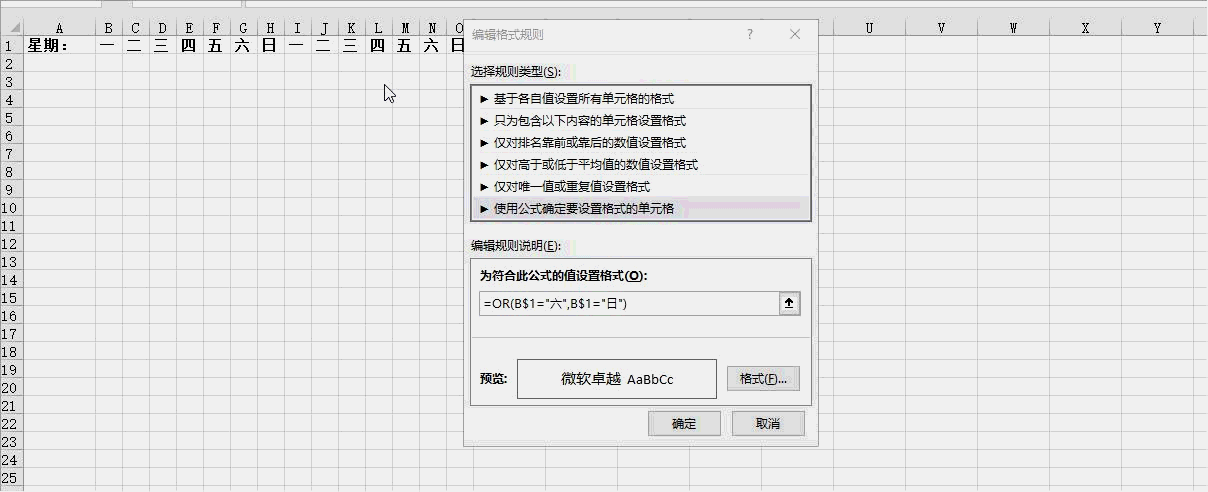Select rule type 仅对排名靠前或靠后的数值设置格式
Viewport: 1208px width, 492px height.
click(640, 143)
